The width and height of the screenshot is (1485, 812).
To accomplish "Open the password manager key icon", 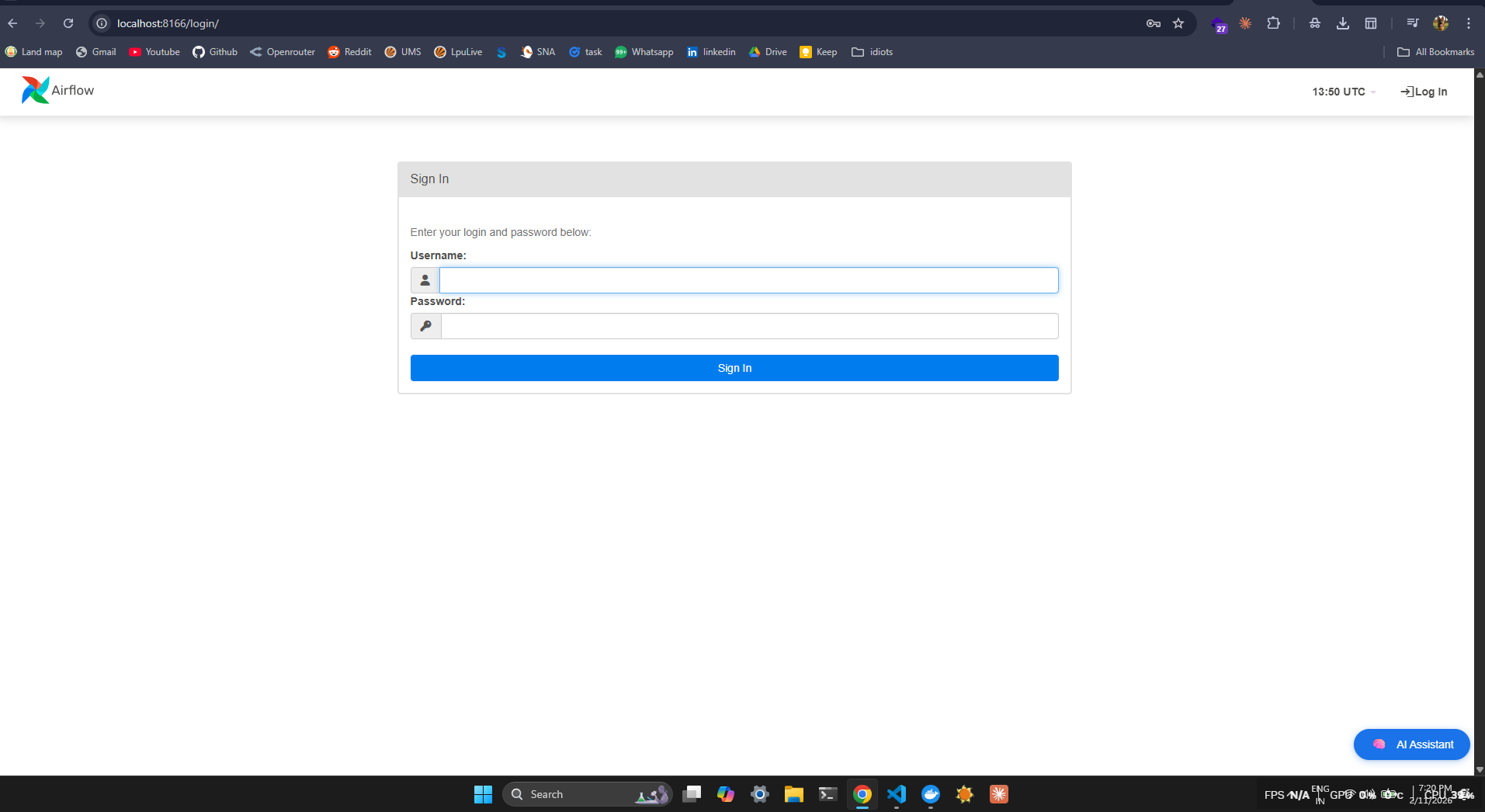I will [x=1153, y=23].
